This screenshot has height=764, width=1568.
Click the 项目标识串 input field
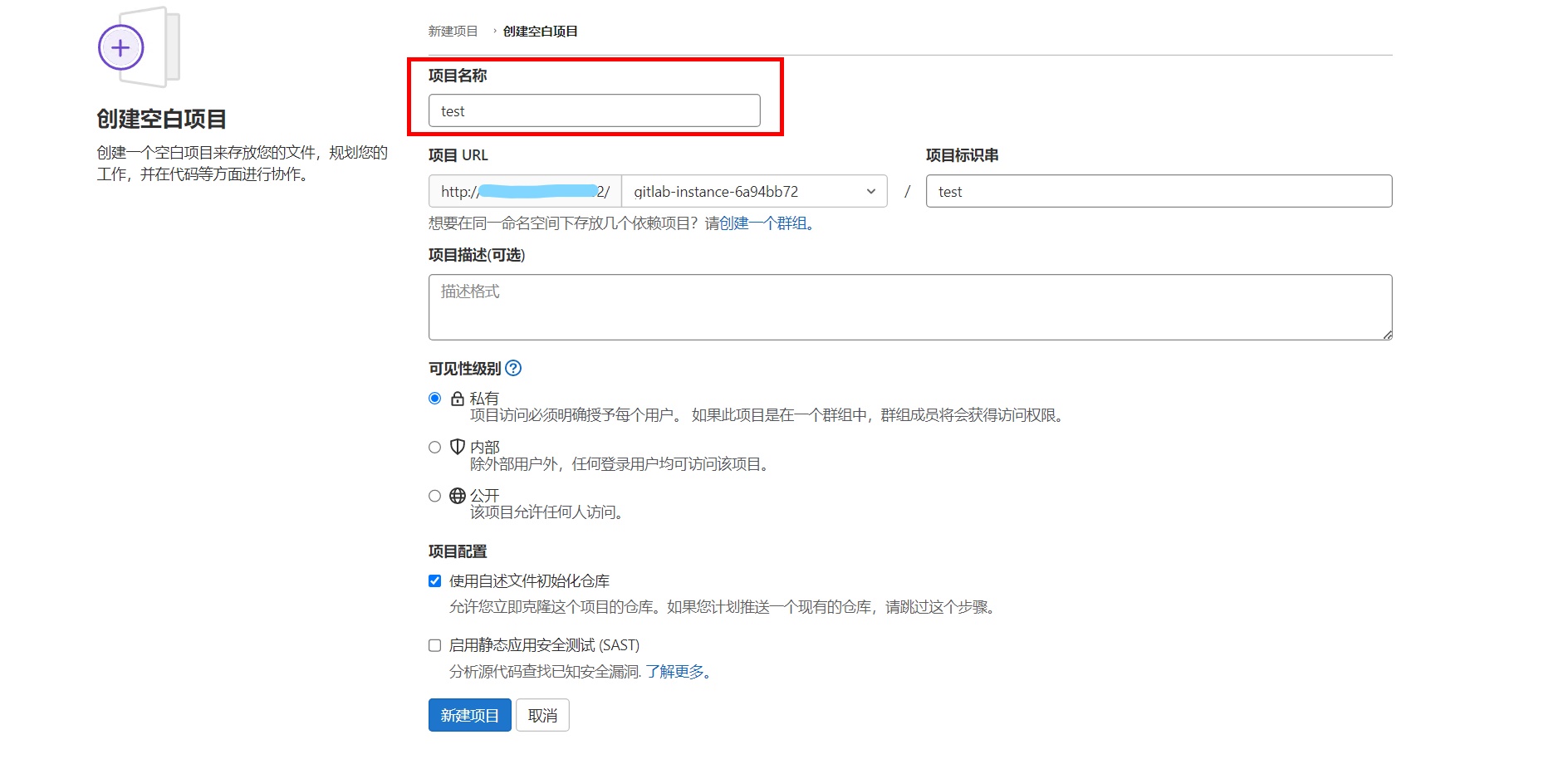[1158, 191]
